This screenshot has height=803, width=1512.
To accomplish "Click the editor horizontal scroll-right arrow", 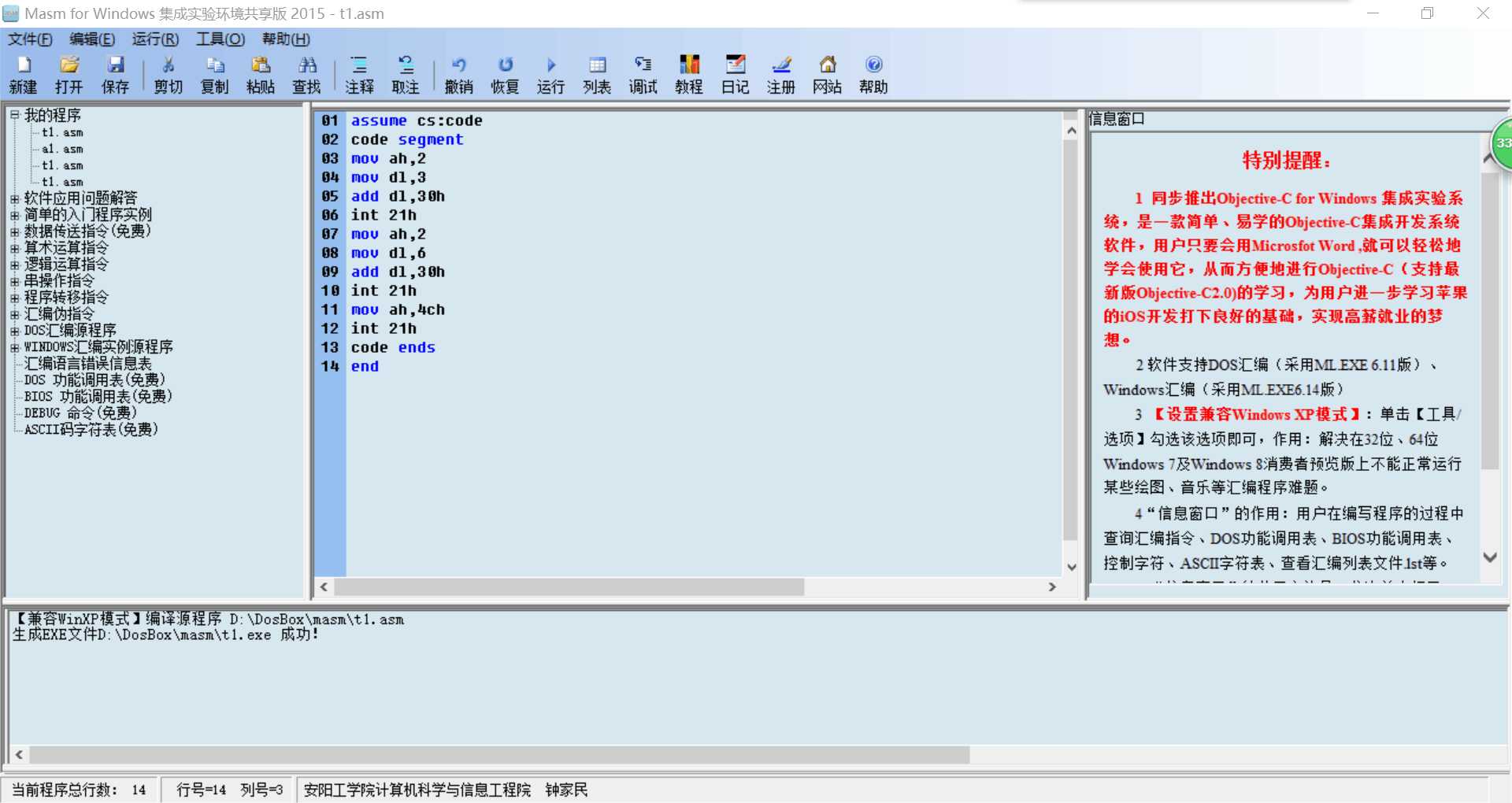I will click(x=1052, y=587).
